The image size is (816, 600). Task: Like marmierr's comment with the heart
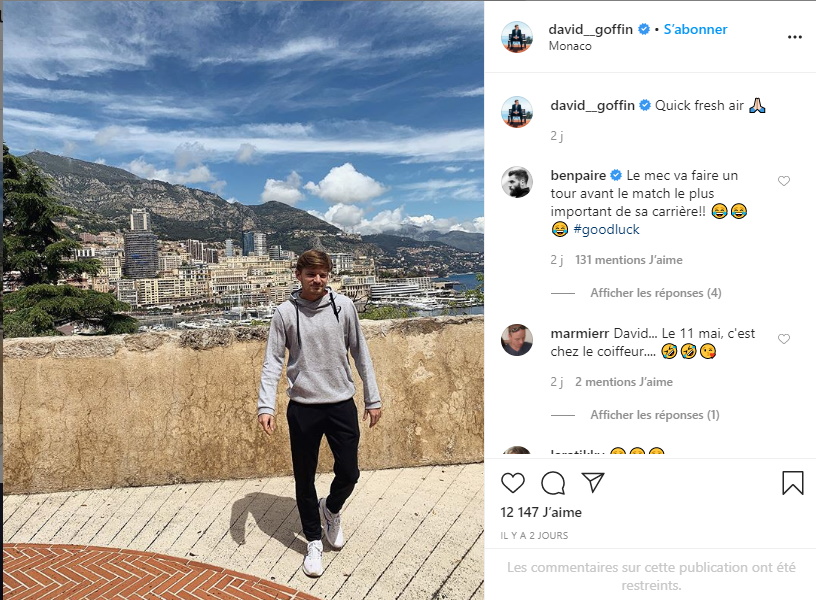point(784,339)
